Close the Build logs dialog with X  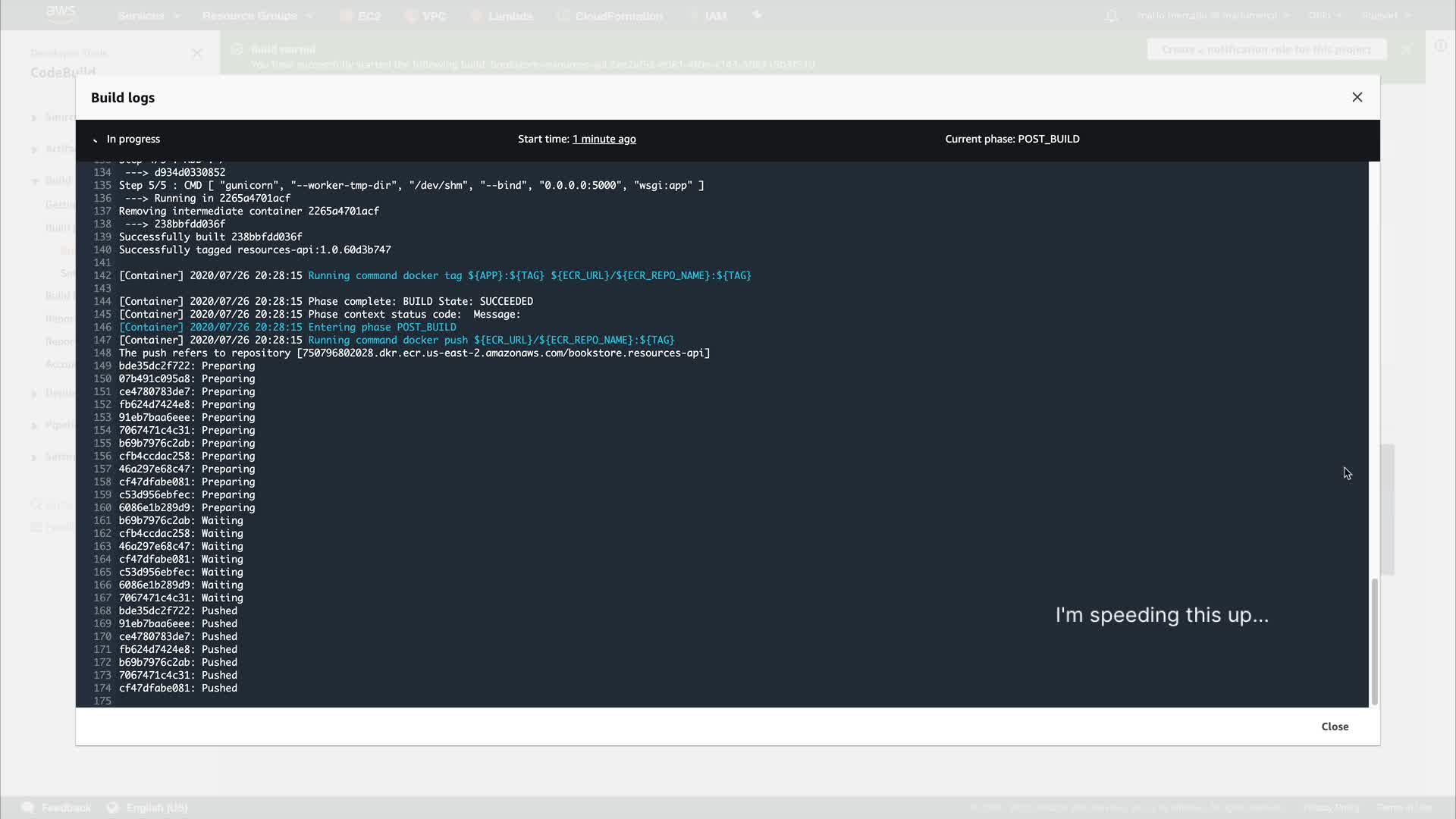[x=1357, y=97]
